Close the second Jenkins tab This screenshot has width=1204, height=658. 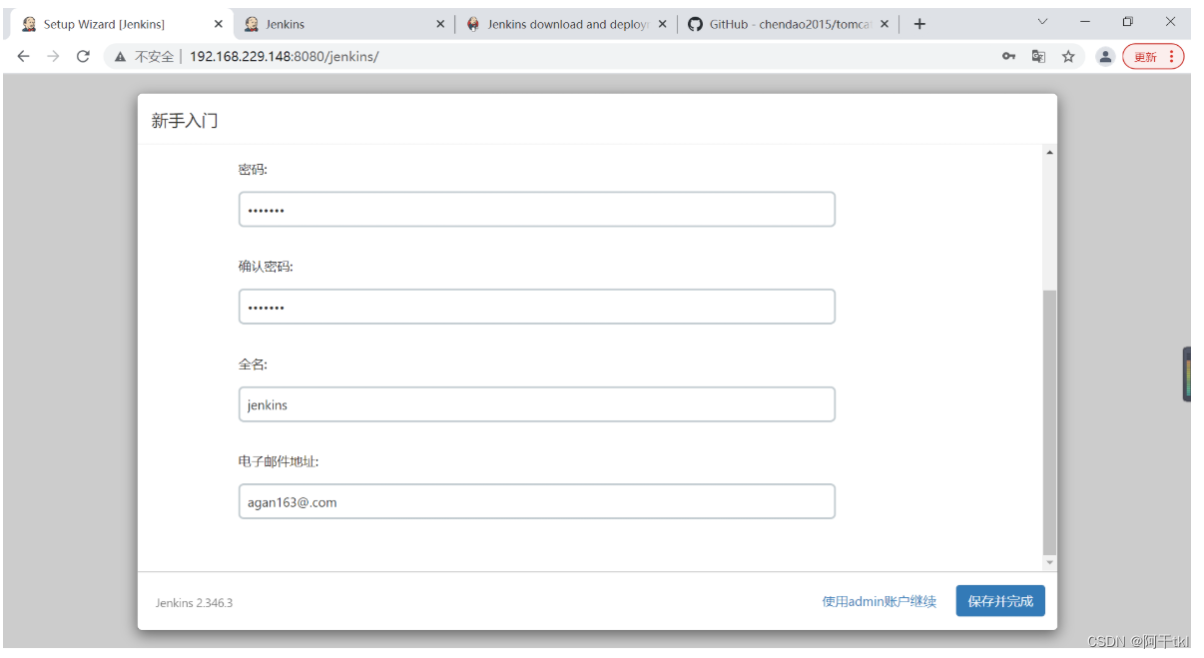coord(440,24)
